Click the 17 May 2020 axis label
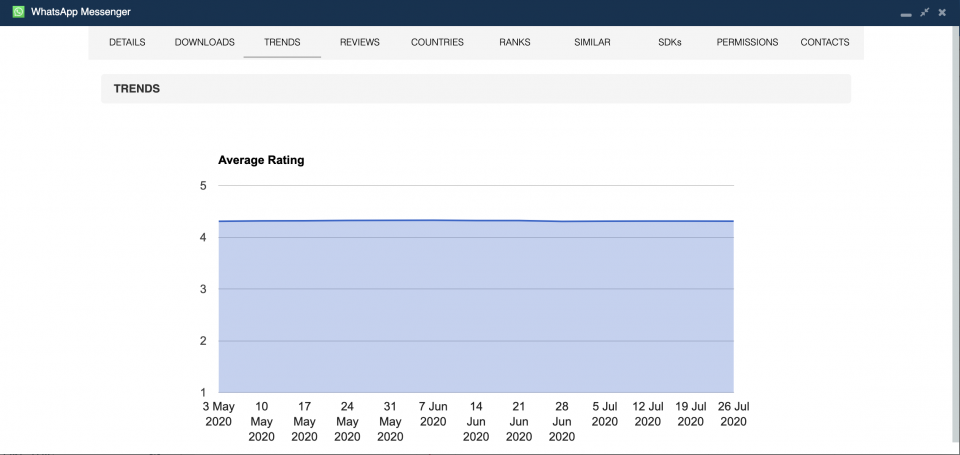The width and height of the screenshot is (960, 455). [304, 421]
